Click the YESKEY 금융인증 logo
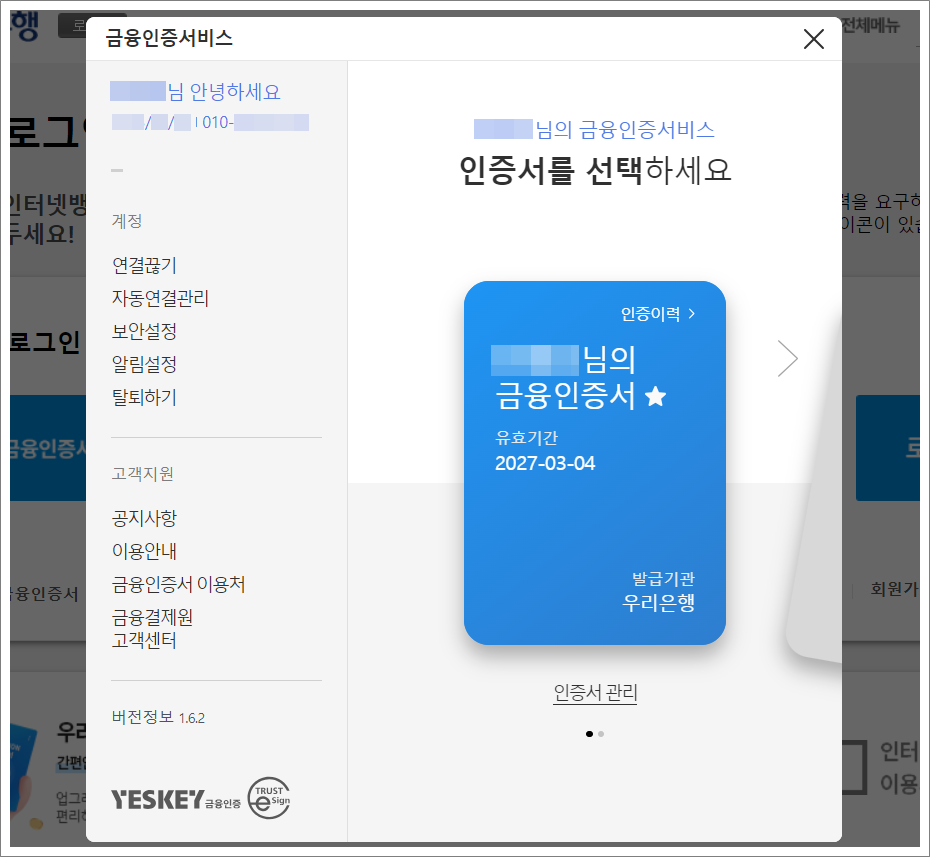This screenshot has width=930, height=857. (x=176, y=799)
